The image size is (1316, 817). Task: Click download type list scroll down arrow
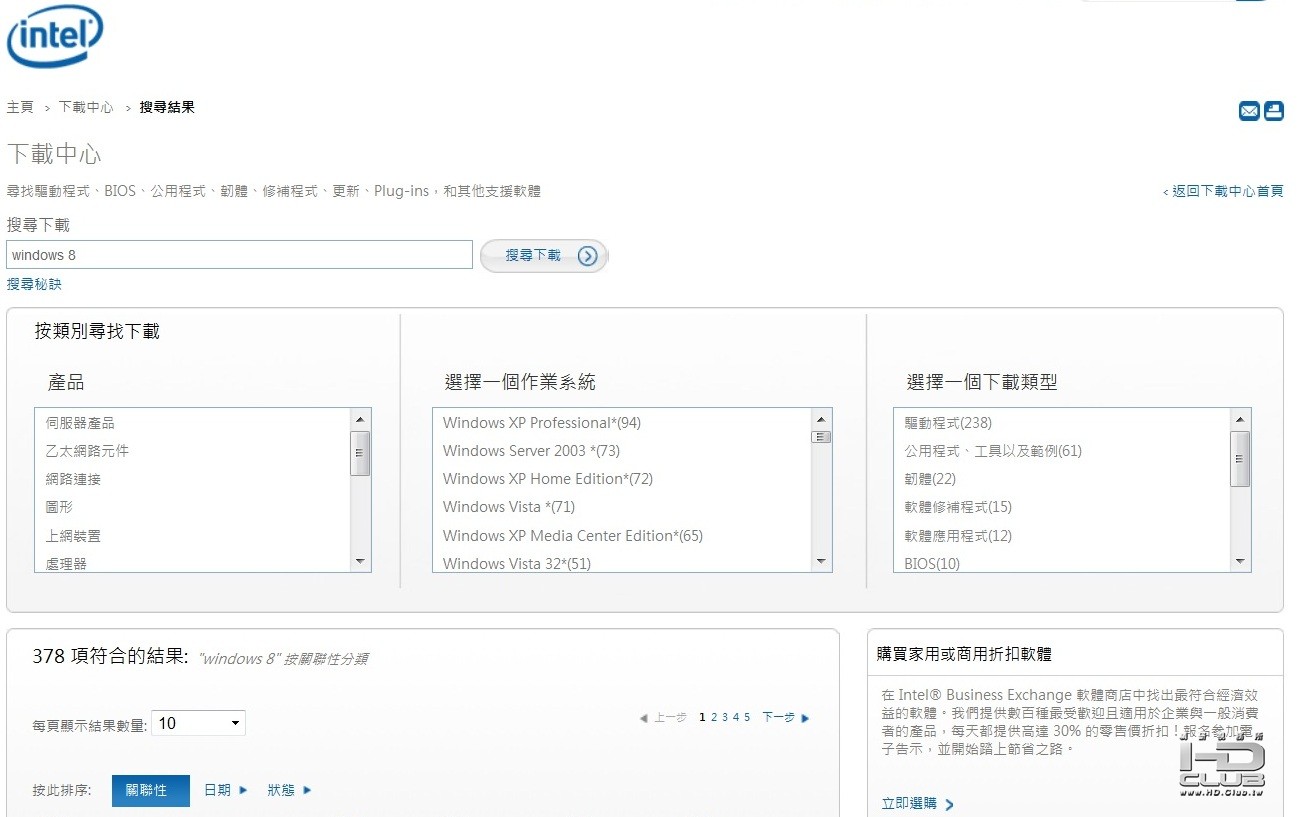point(1241,562)
